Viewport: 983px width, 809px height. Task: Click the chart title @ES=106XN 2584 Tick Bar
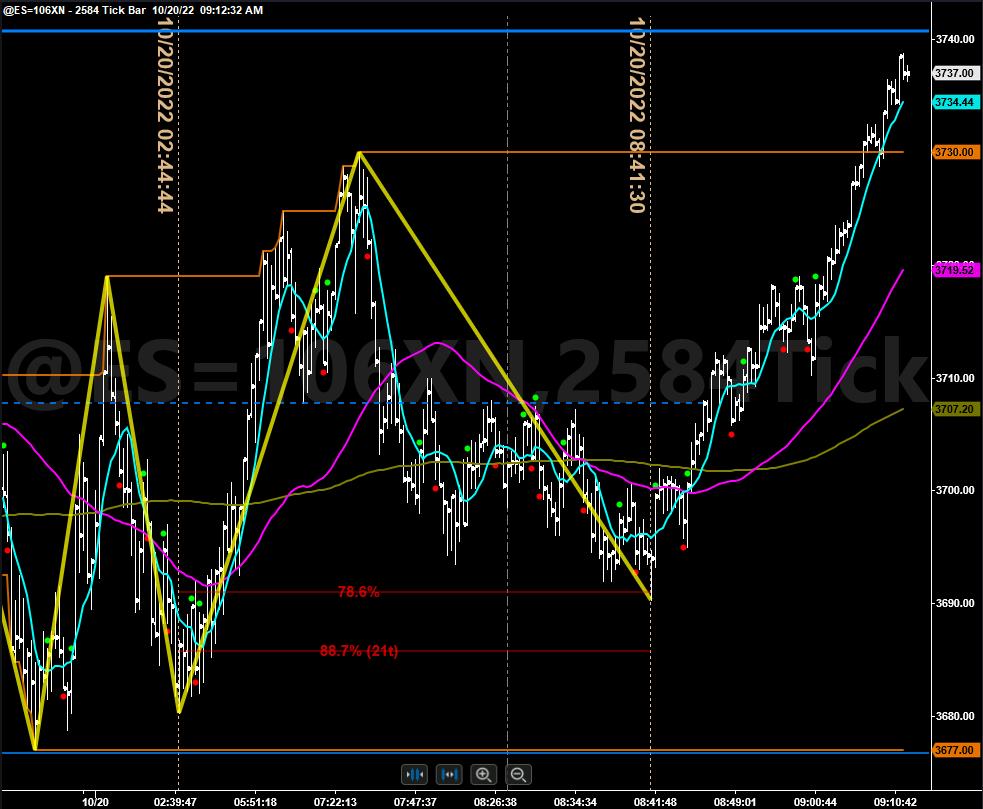click(x=75, y=10)
